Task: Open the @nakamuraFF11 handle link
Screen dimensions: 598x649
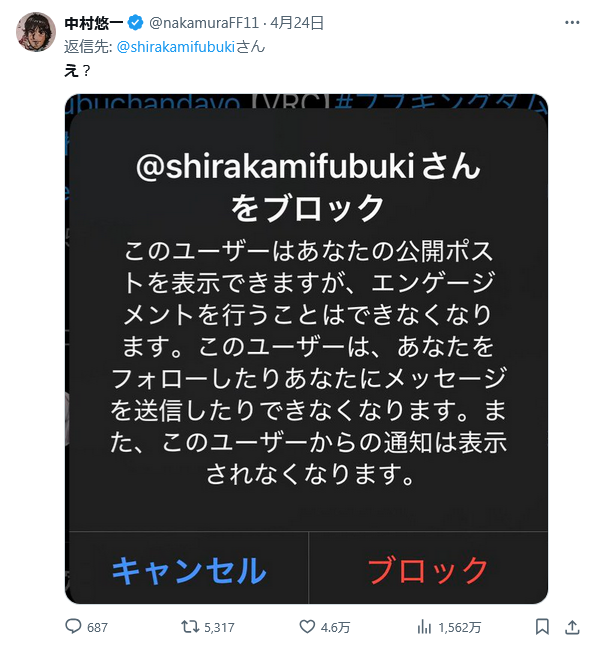Action: (x=204, y=23)
